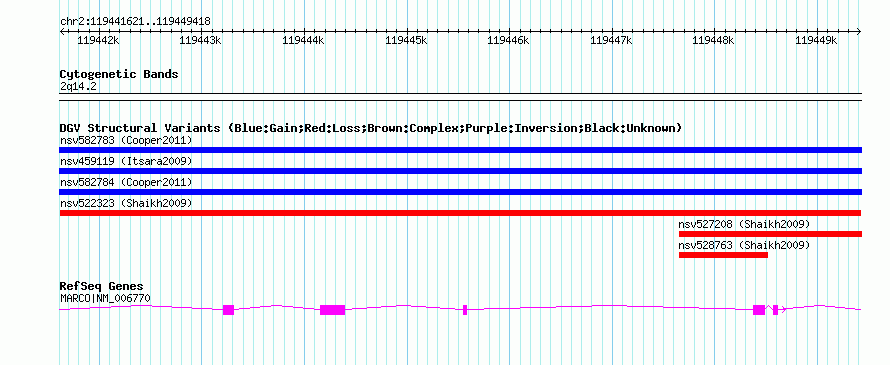
Task: Click the 119442k ruler tick label
Action: click(99, 40)
